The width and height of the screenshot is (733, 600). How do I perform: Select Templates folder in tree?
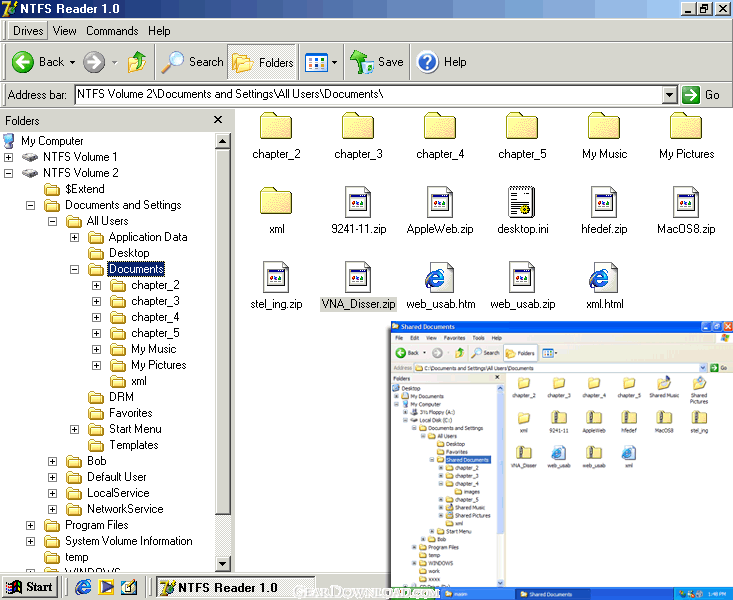[x=134, y=445]
